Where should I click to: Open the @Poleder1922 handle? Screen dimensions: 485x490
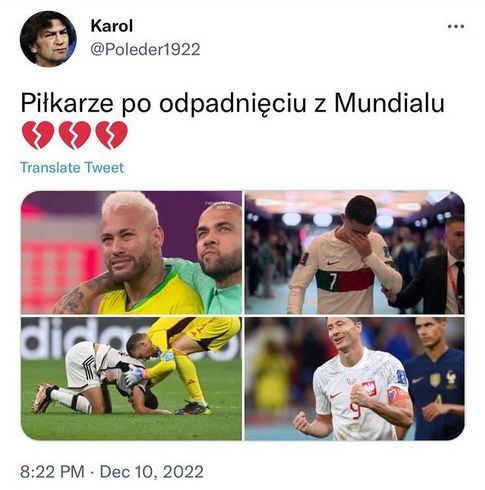coord(145,49)
